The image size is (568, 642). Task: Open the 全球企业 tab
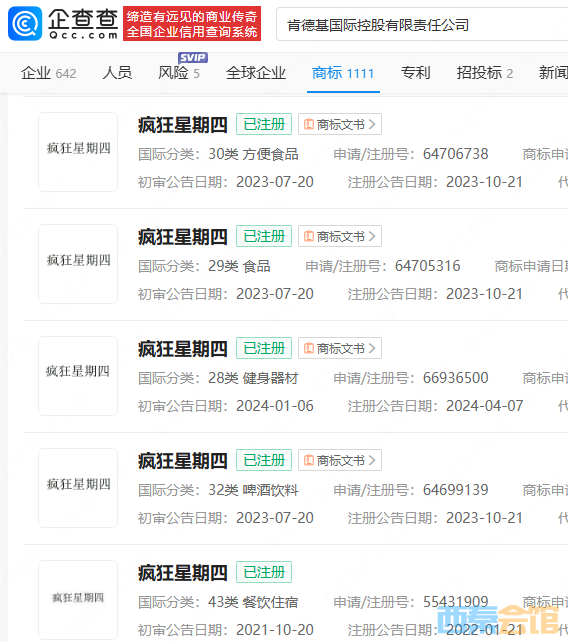(256, 73)
